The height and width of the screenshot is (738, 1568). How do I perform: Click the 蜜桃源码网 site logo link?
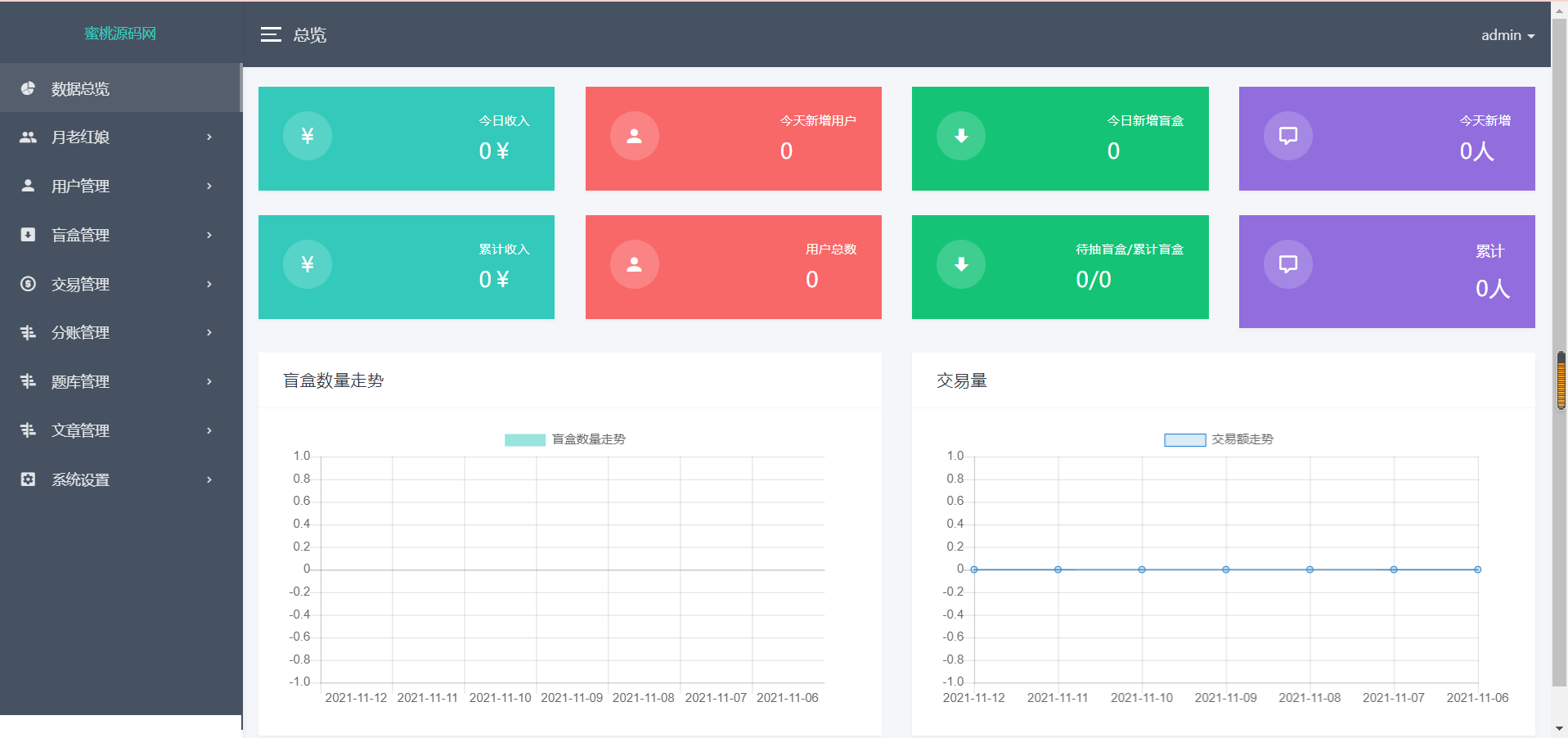coord(120,34)
